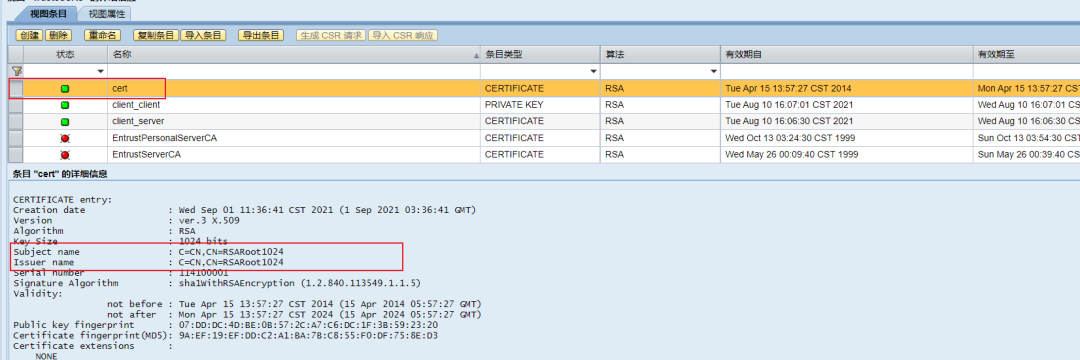Select the row selector for EntrustPersonalServerCA

tap(16, 138)
